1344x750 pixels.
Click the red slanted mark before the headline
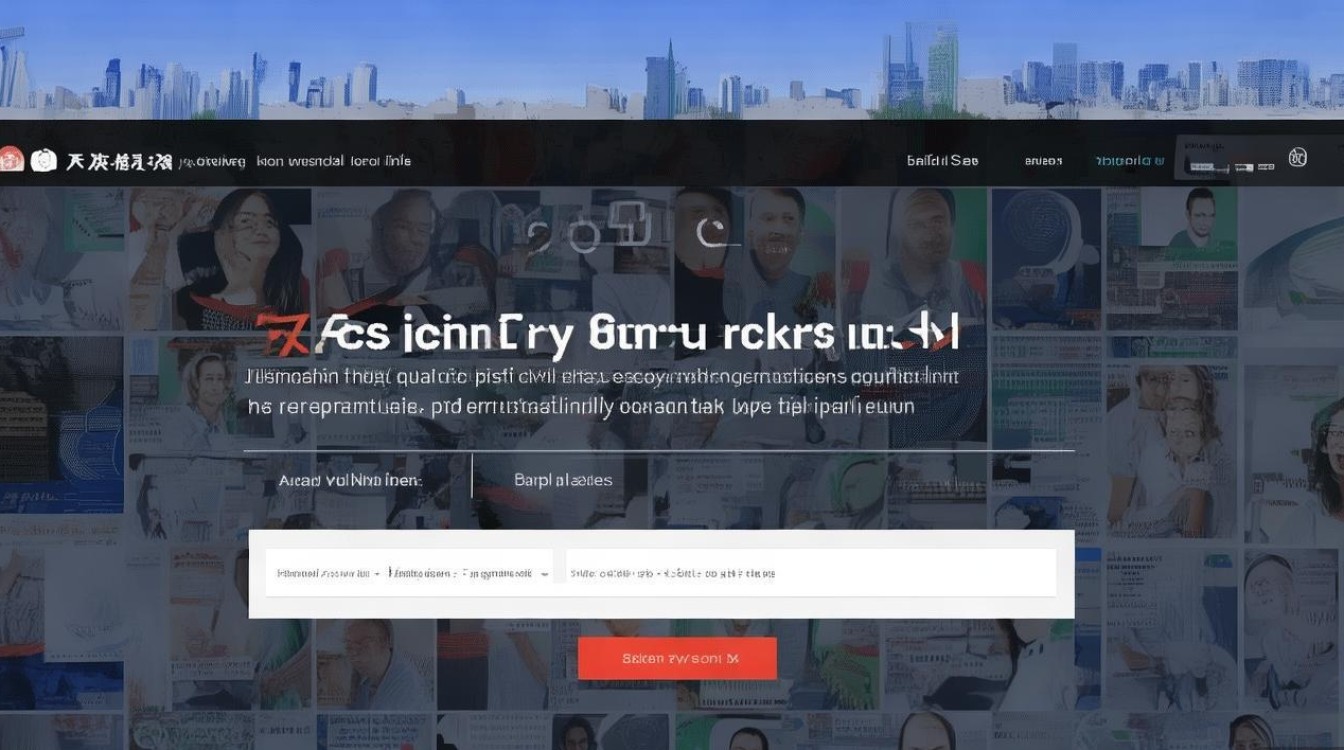[x=280, y=335]
